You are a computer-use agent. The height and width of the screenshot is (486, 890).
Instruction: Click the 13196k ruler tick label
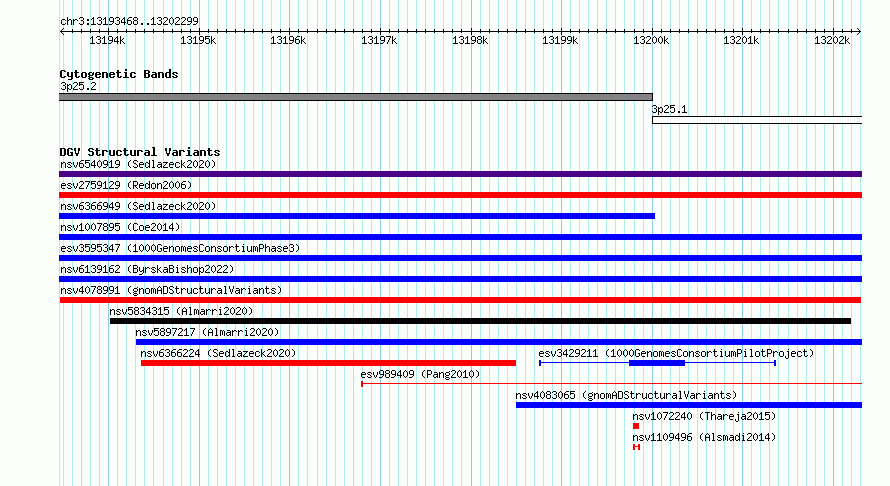click(288, 40)
